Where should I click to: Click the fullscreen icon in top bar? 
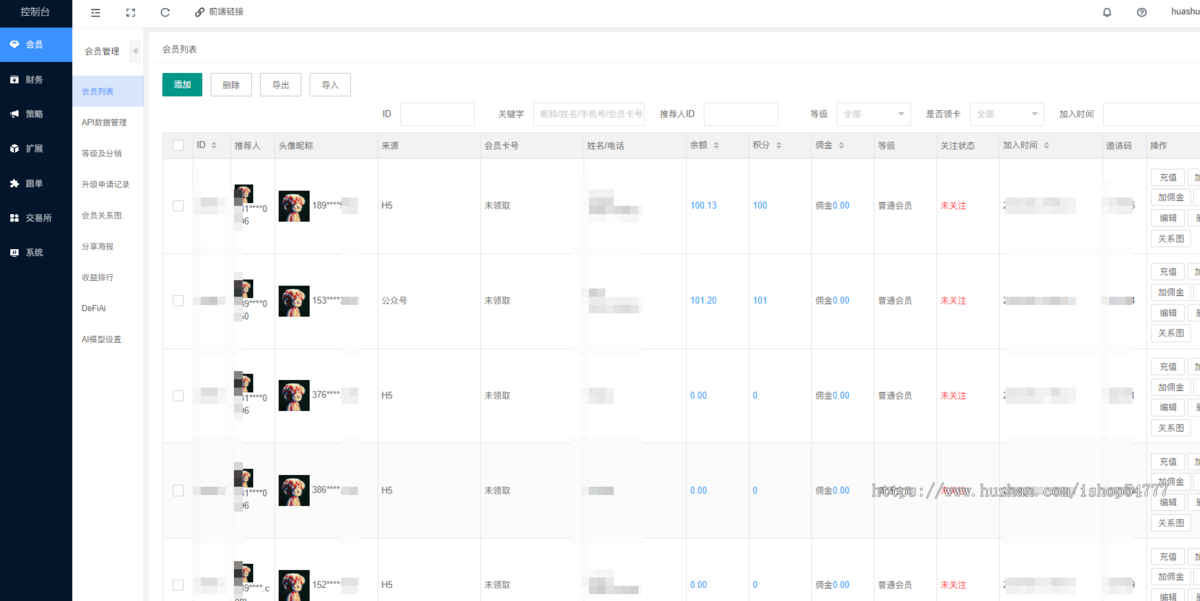click(x=130, y=12)
